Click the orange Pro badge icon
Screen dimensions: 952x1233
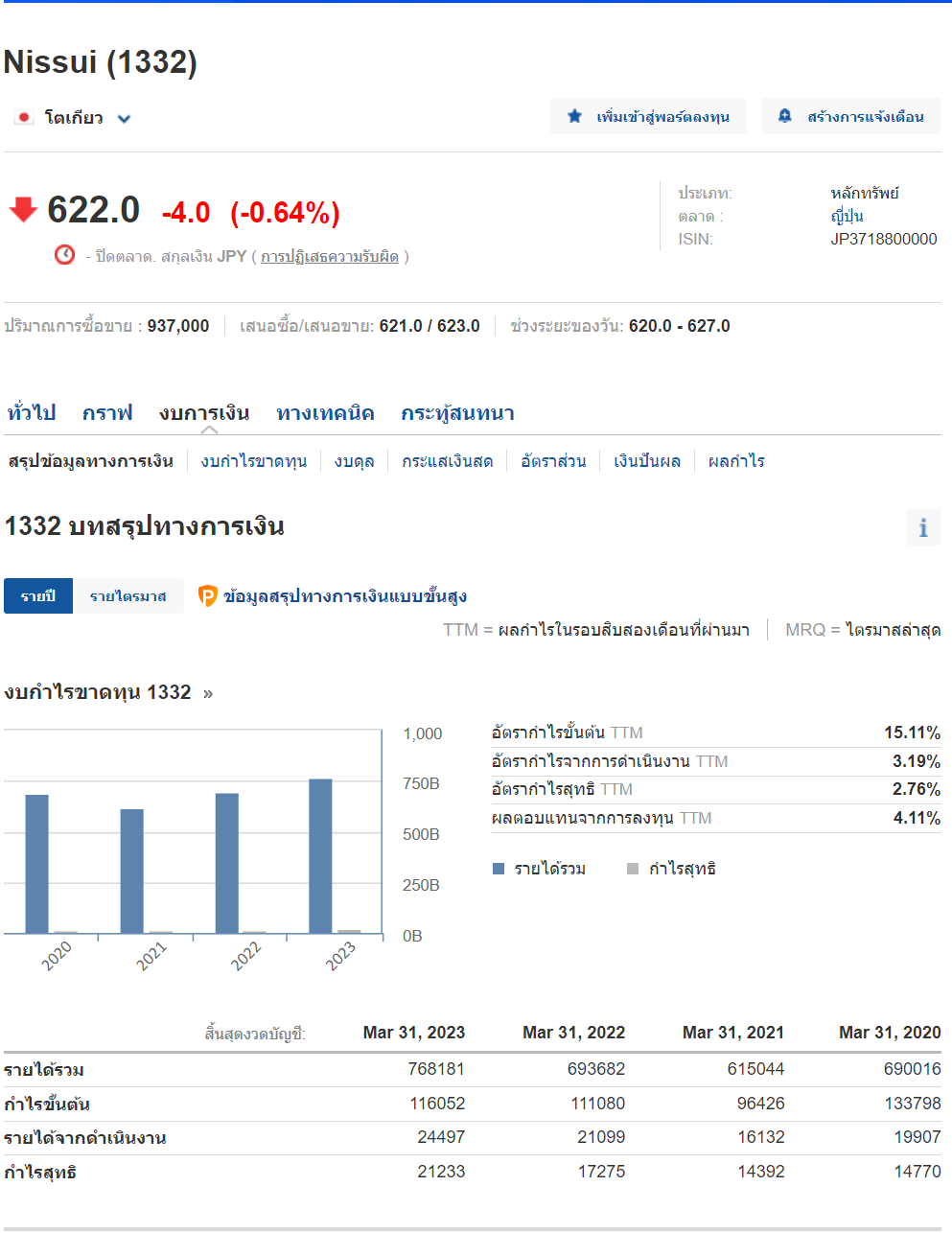pos(208,596)
